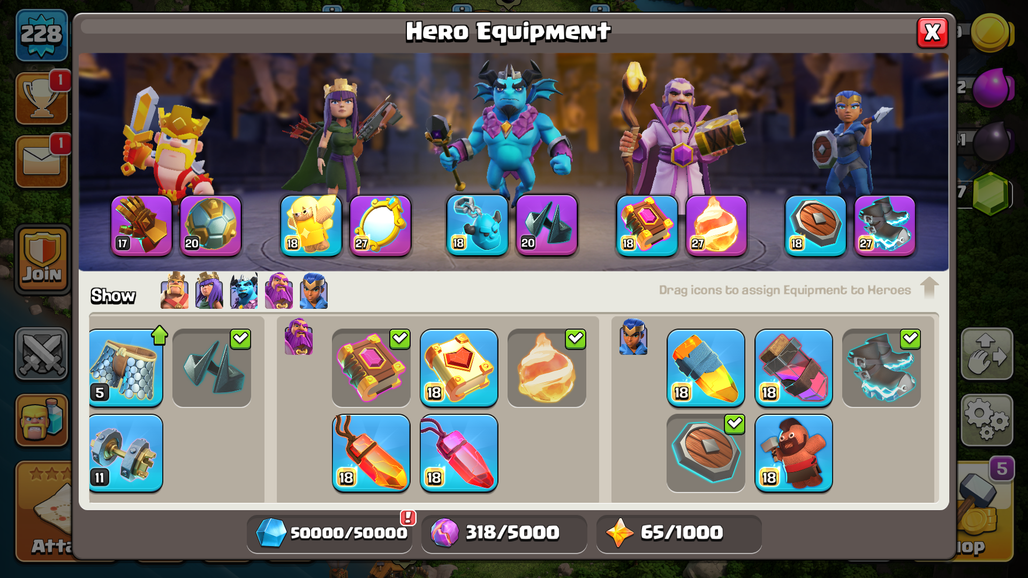The width and height of the screenshot is (1028, 578).
Task: Filter equipment by Barbarian King portrait
Action: (x=174, y=291)
